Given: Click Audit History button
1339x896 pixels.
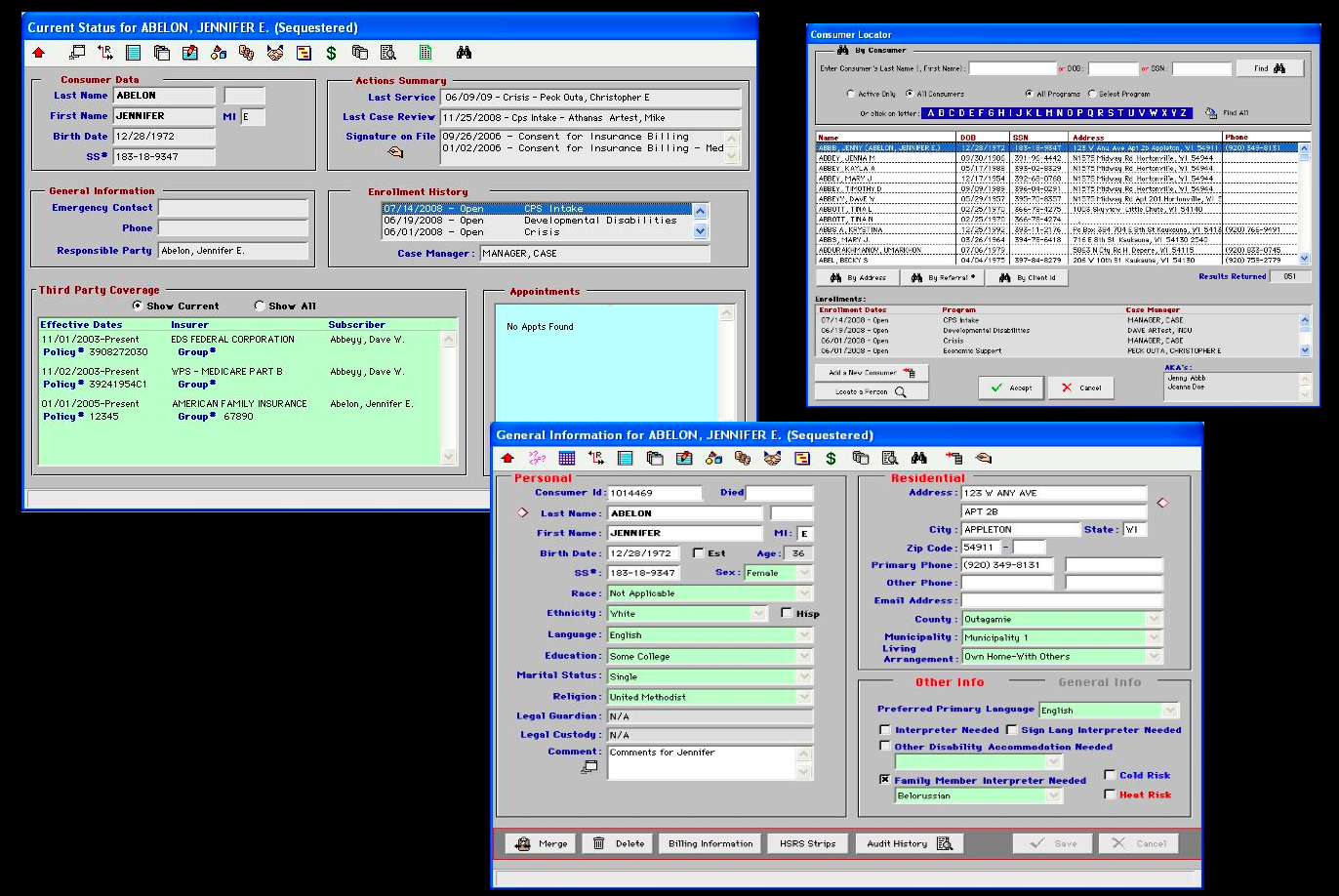Looking at the screenshot, I should 910,843.
